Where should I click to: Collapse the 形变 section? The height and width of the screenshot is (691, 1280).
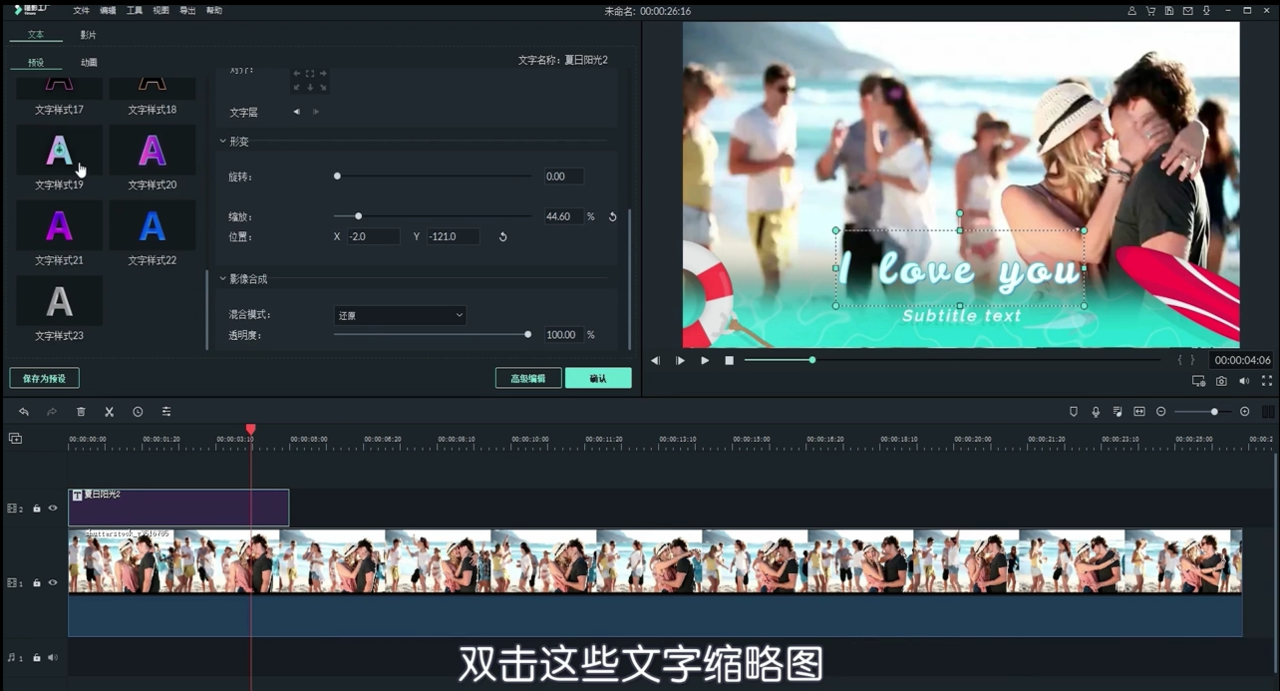(x=223, y=141)
